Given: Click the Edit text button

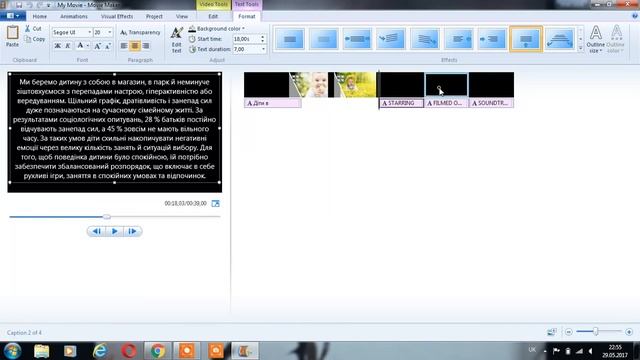Looking at the screenshot, I should coord(176,39).
